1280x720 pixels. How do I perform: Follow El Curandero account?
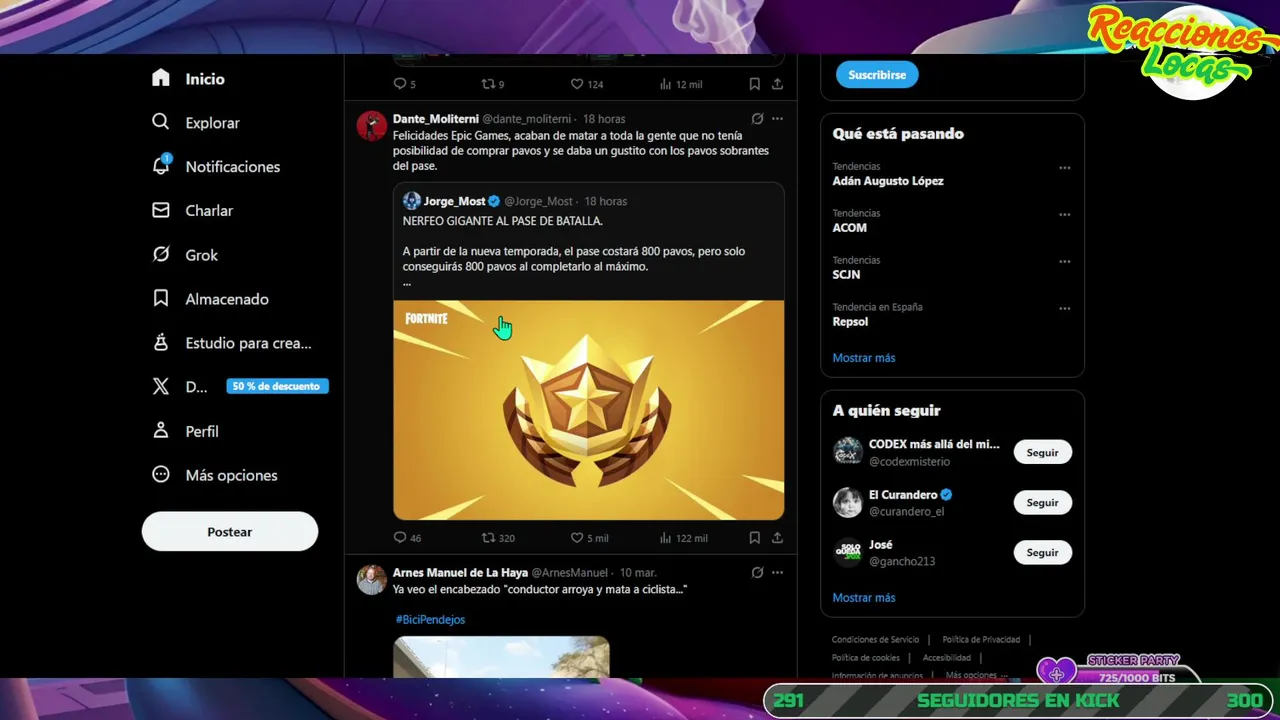pos(1042,502)
